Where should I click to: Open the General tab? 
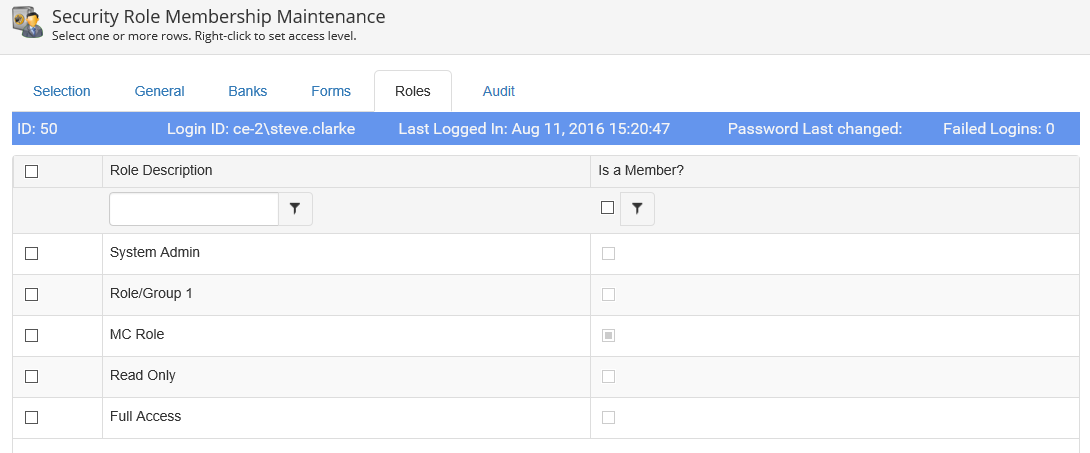tap(160, 91)
